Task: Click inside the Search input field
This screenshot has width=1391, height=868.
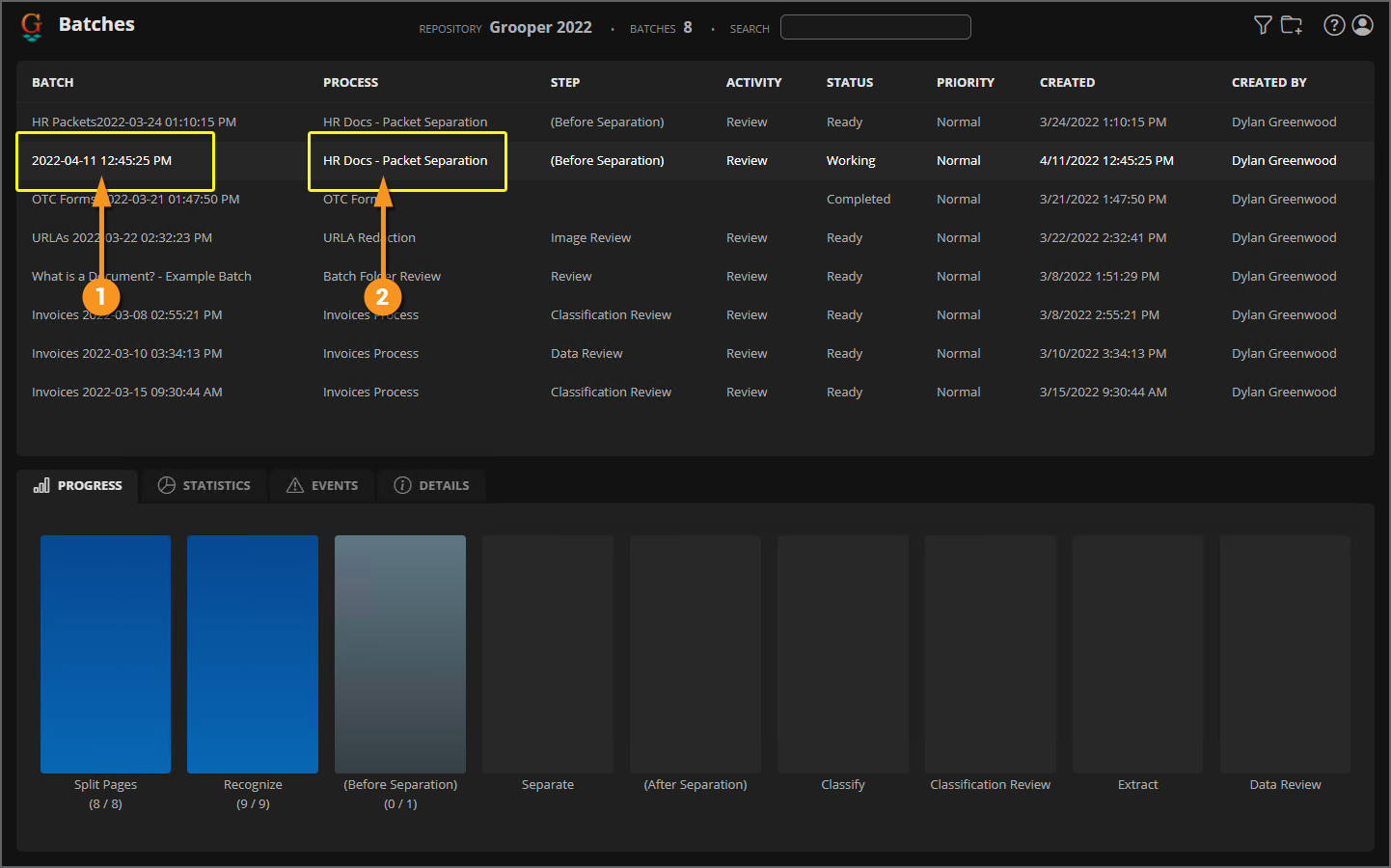Action: click(875, 27)
